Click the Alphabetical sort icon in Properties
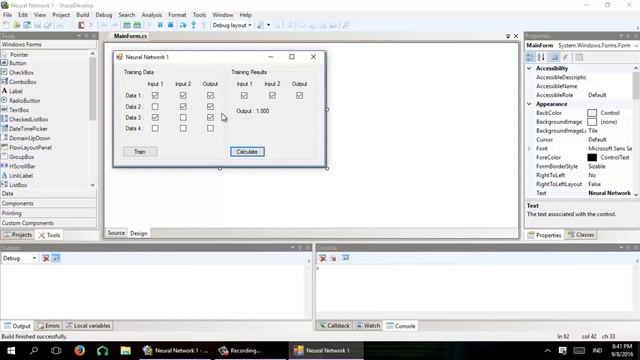Viewport: 640px width, 360px height. pos(541,57)
